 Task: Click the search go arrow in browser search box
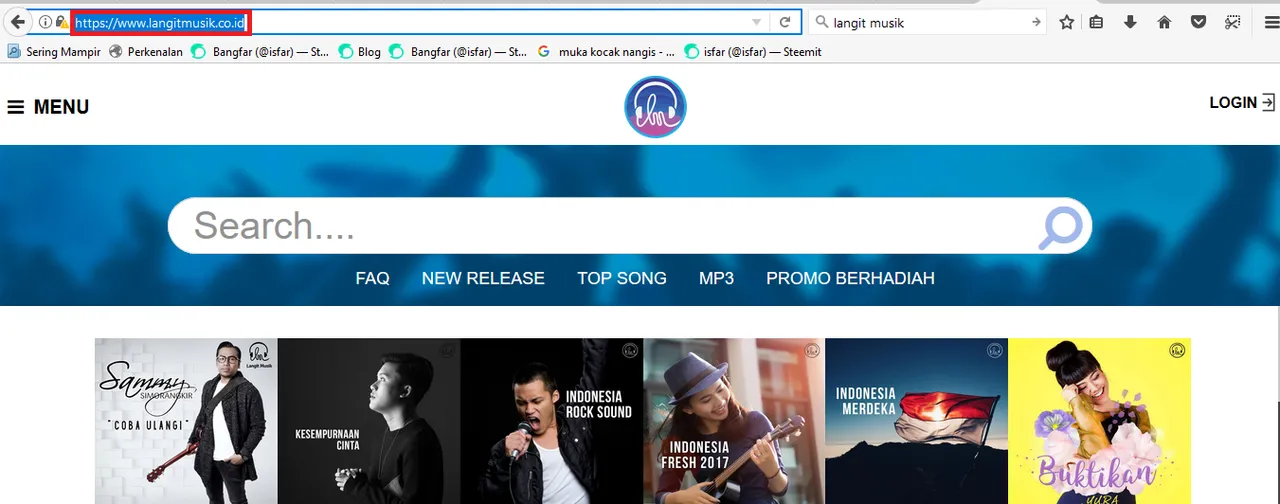click(1036, 22)
